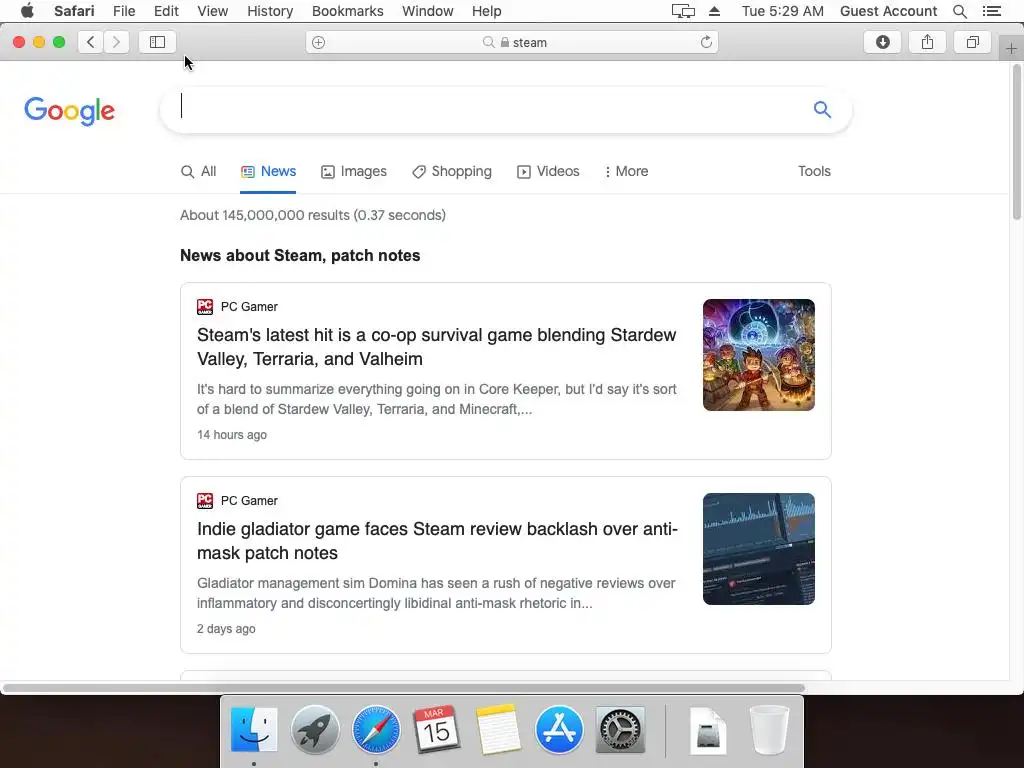Open the disk image file in Dock
The width and height of the screenshot is (1024, 768).
tap(708, 729)
